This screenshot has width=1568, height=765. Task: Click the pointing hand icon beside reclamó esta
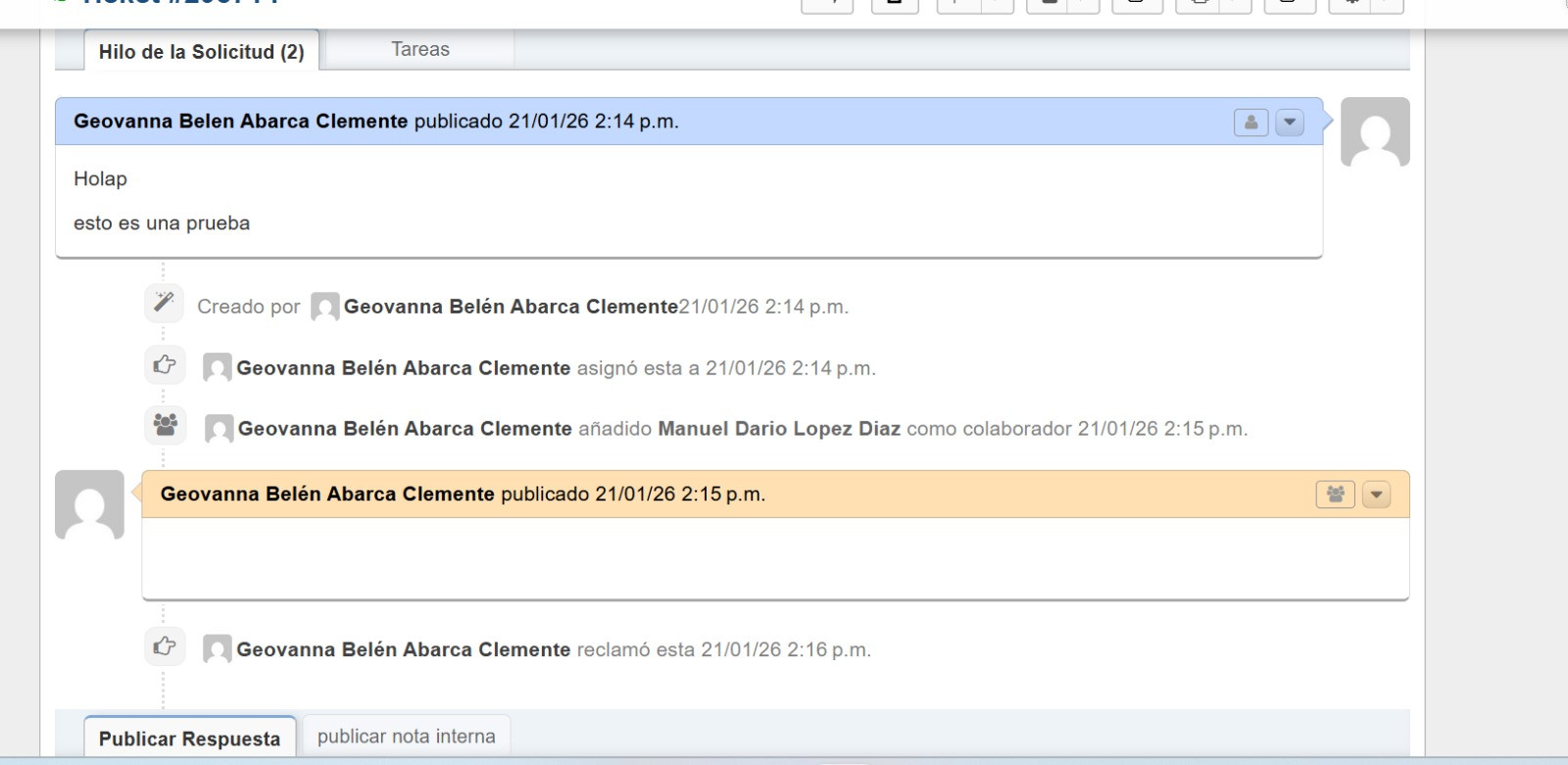click(x=165, y=646)
